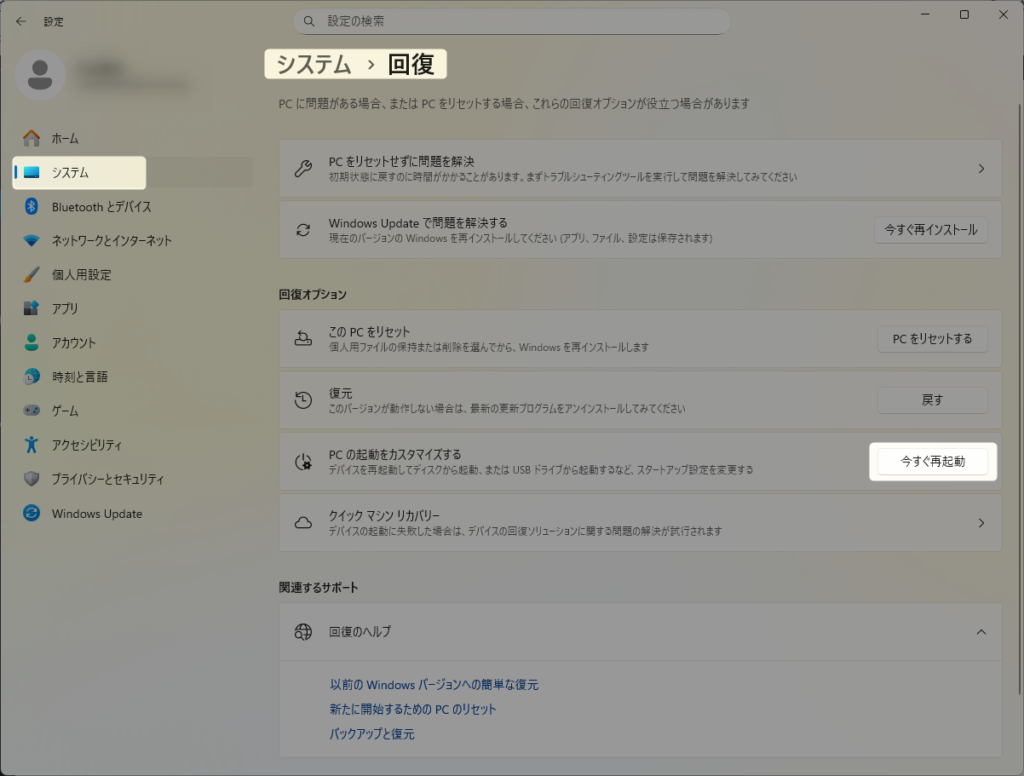Image resolution: width=1024 pixels, height=776 pixels.
Task: Click the Wi-Fi network icon in sidebar
Action: [x=32, y=241]
